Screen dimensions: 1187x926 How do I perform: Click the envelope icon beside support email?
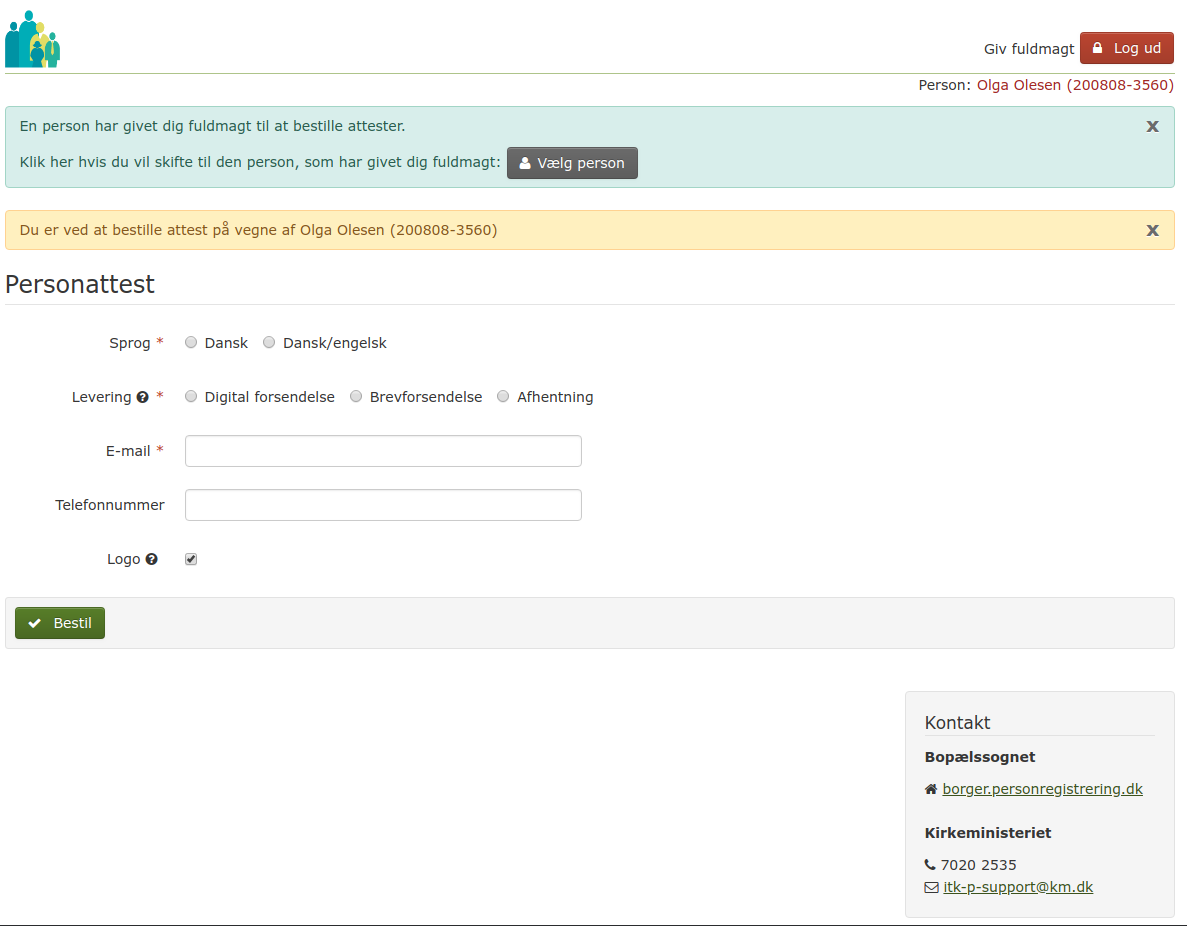[x=931, y=887]
